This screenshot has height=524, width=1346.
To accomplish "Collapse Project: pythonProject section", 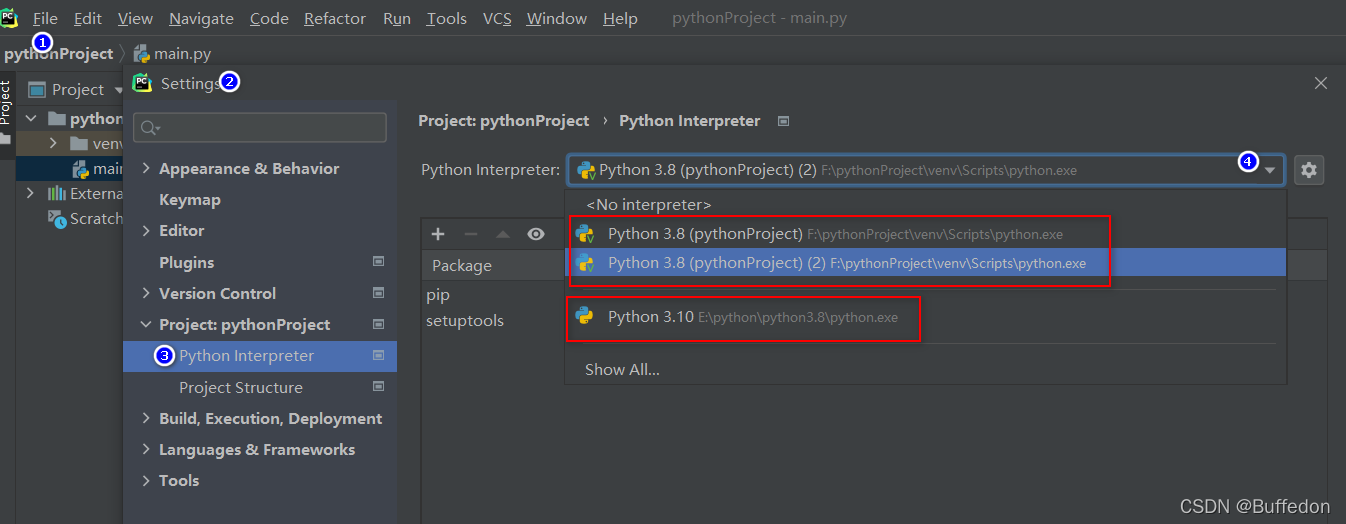I will pyautogui.click(x=146, y=324).
